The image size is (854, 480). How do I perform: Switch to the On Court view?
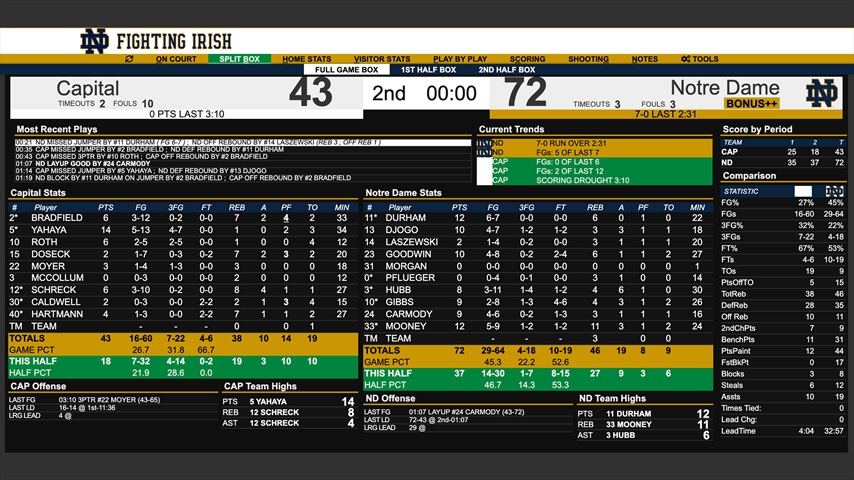coord(176,59)
